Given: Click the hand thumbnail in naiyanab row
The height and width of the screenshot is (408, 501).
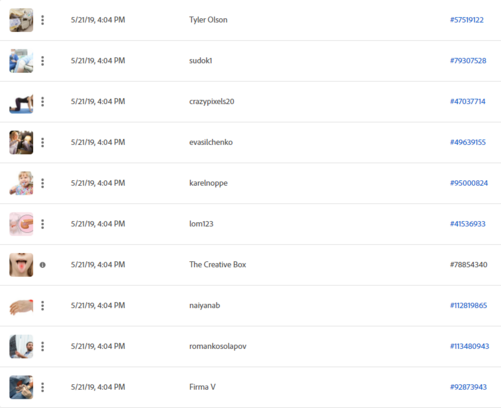Looking at the screenshot, I should click(x=21, y=307).
